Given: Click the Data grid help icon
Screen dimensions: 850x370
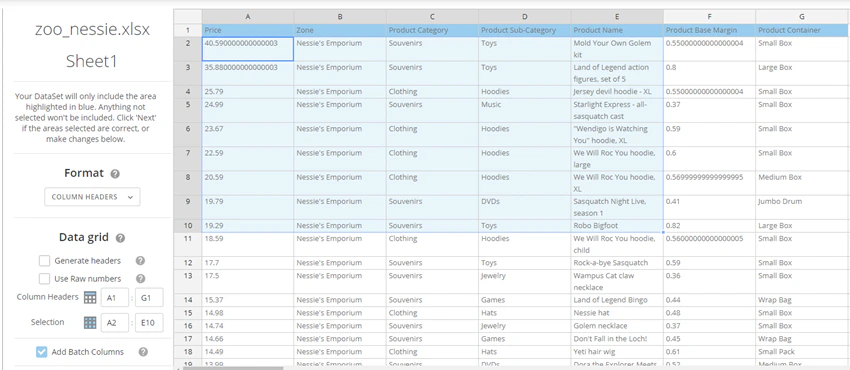Looking at the screenshot, I should [120, 238].
